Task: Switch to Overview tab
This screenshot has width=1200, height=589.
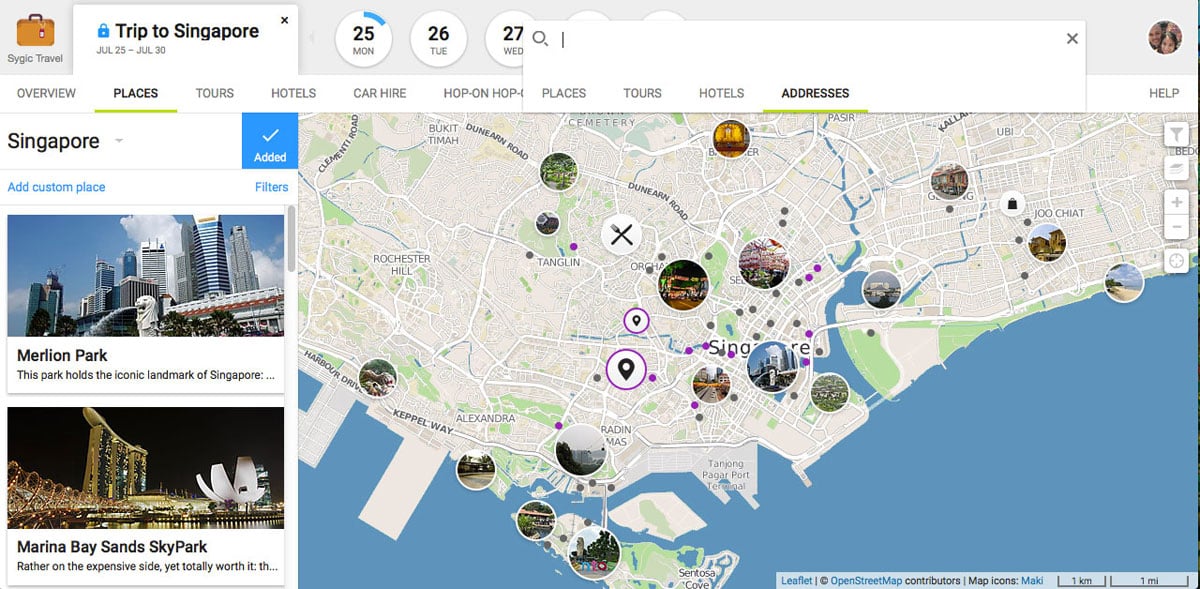Action: 46,93
